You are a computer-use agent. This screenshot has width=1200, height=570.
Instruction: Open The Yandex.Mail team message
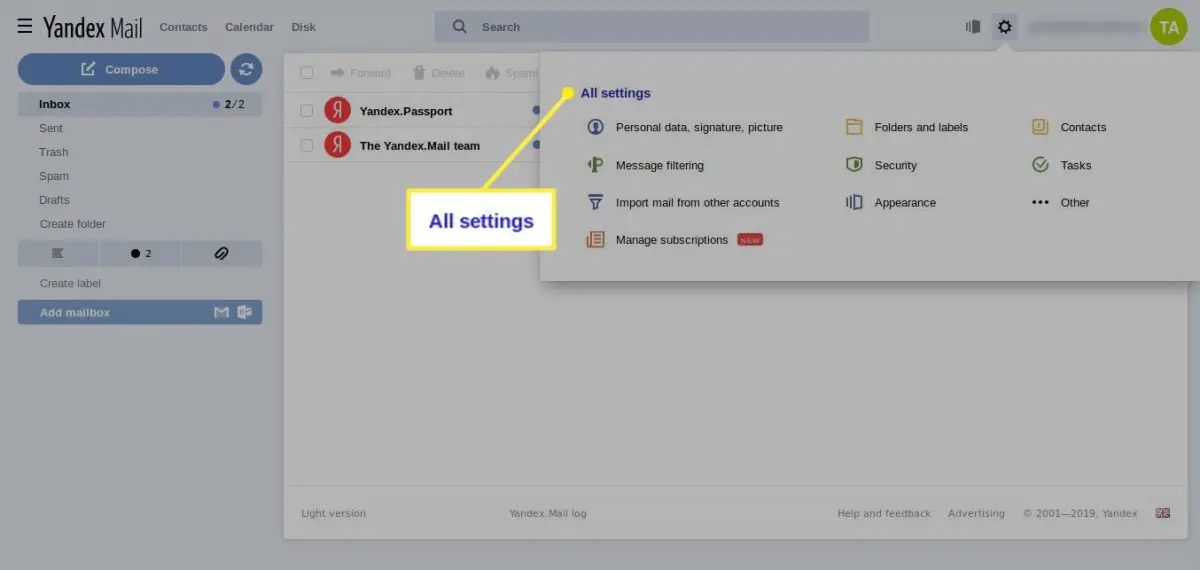click(419, 145)
